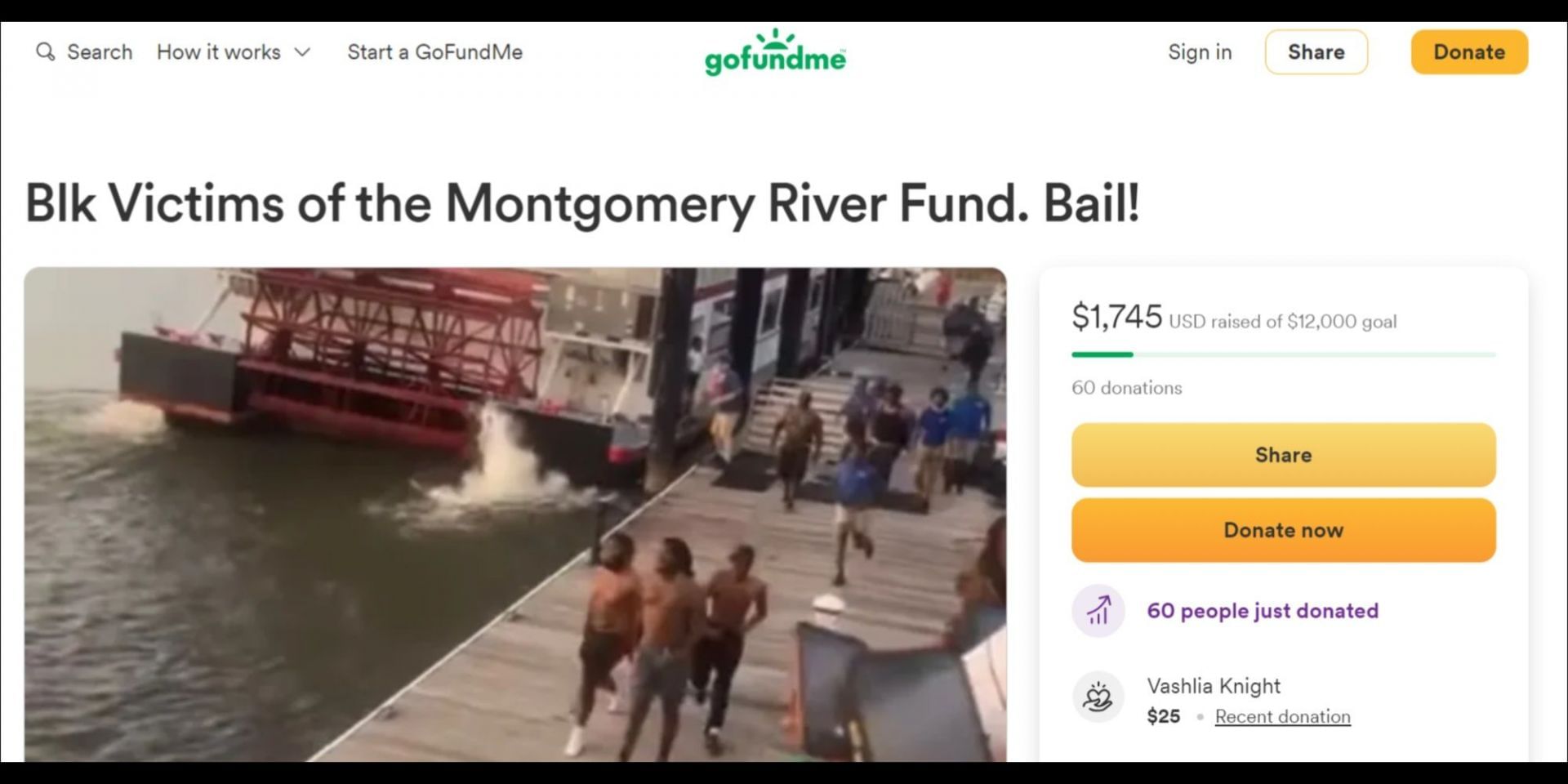Click the trending chart icon near 60 people donated
The height and width of the screenshot is (784, 1568).
point(1098,611)
